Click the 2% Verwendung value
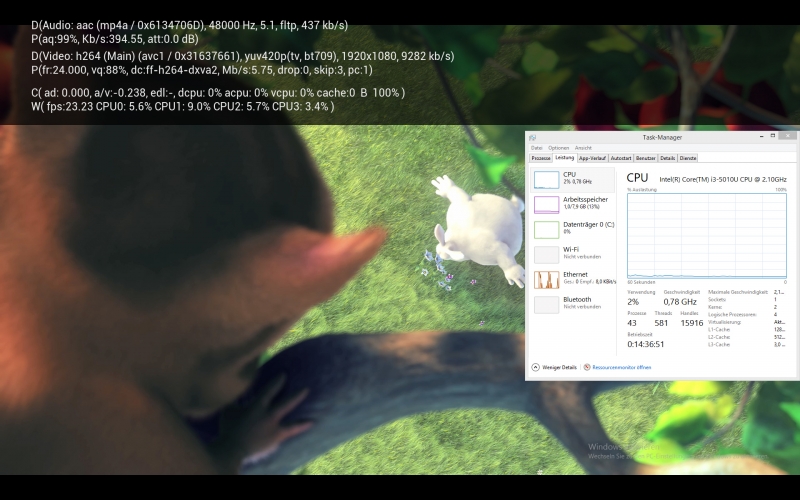The height and width of the screenshot is (500, 800). [x=633, y=302]
